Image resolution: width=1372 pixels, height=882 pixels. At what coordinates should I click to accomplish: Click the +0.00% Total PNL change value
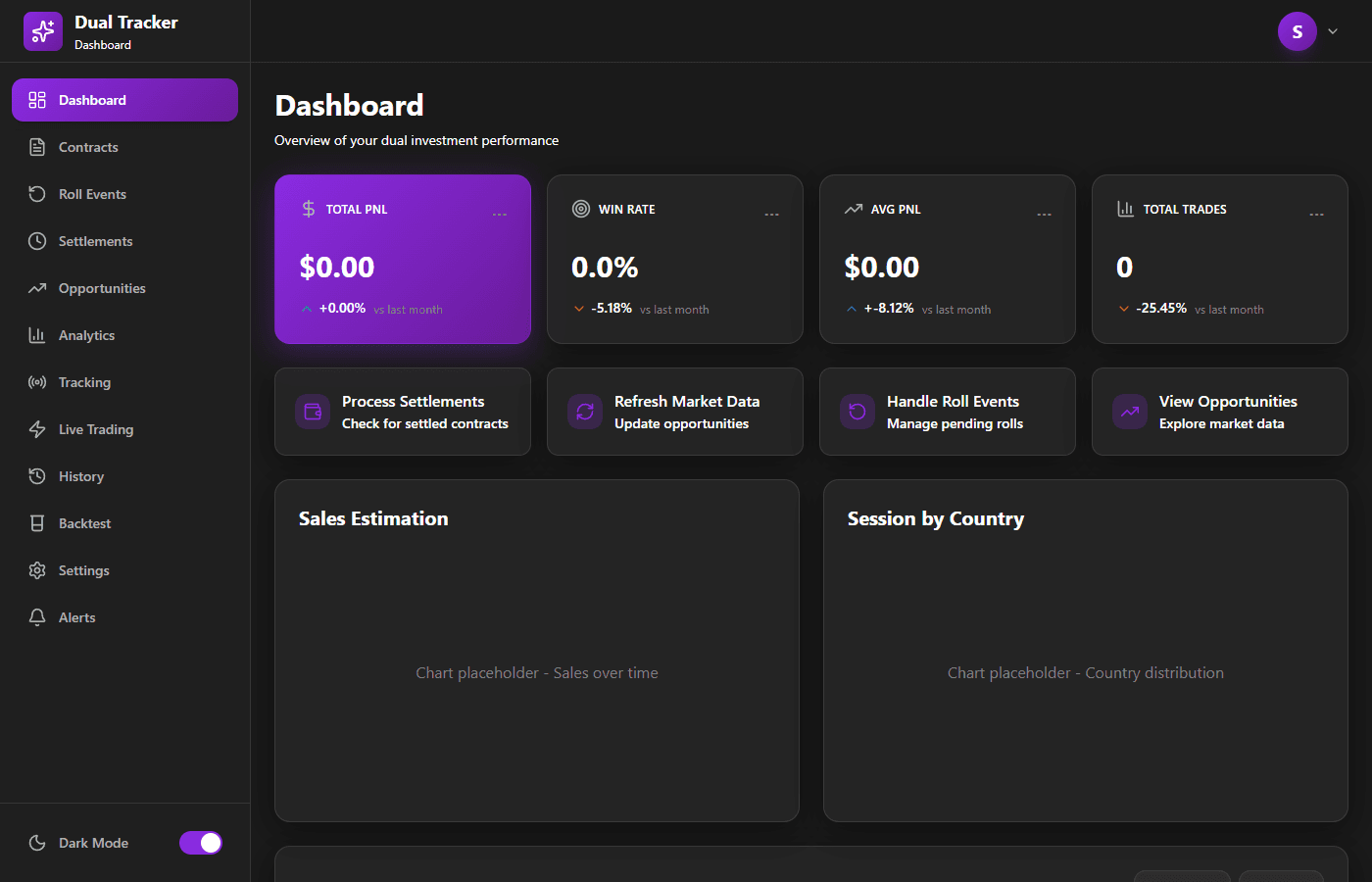point(342,308)
